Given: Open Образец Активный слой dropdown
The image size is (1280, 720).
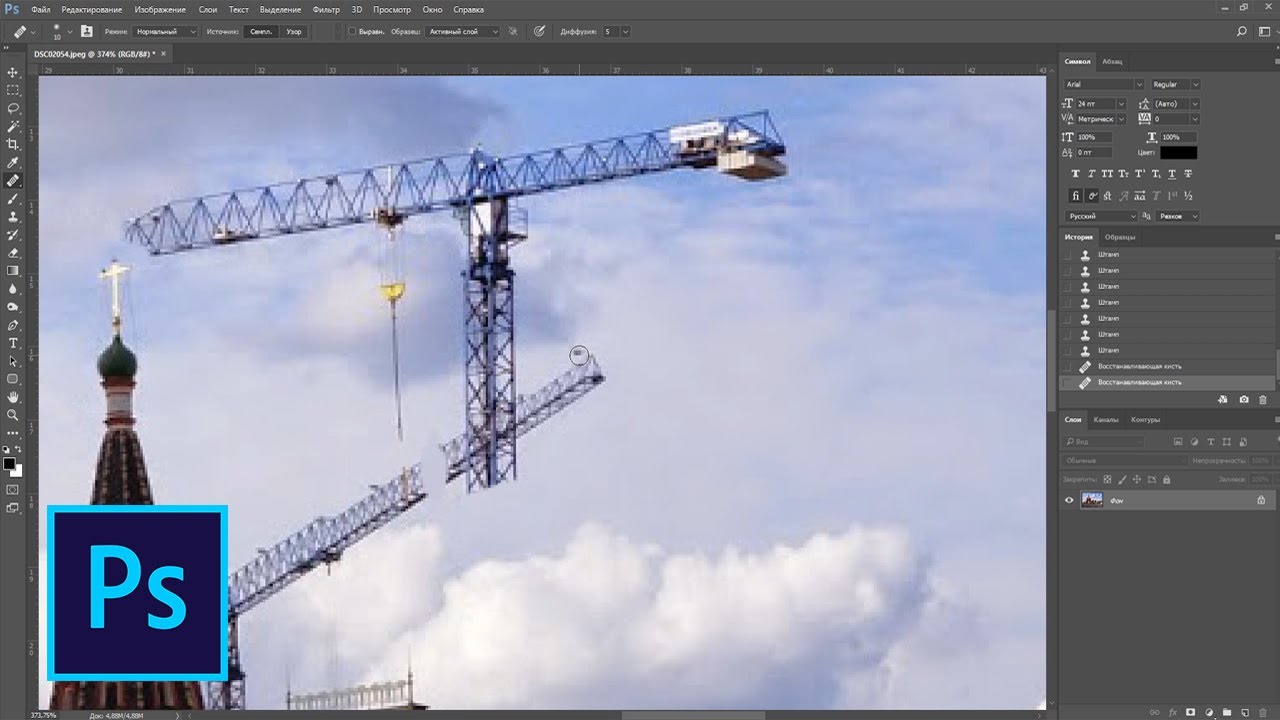Looking at the screenshot, I should point(464,32).
